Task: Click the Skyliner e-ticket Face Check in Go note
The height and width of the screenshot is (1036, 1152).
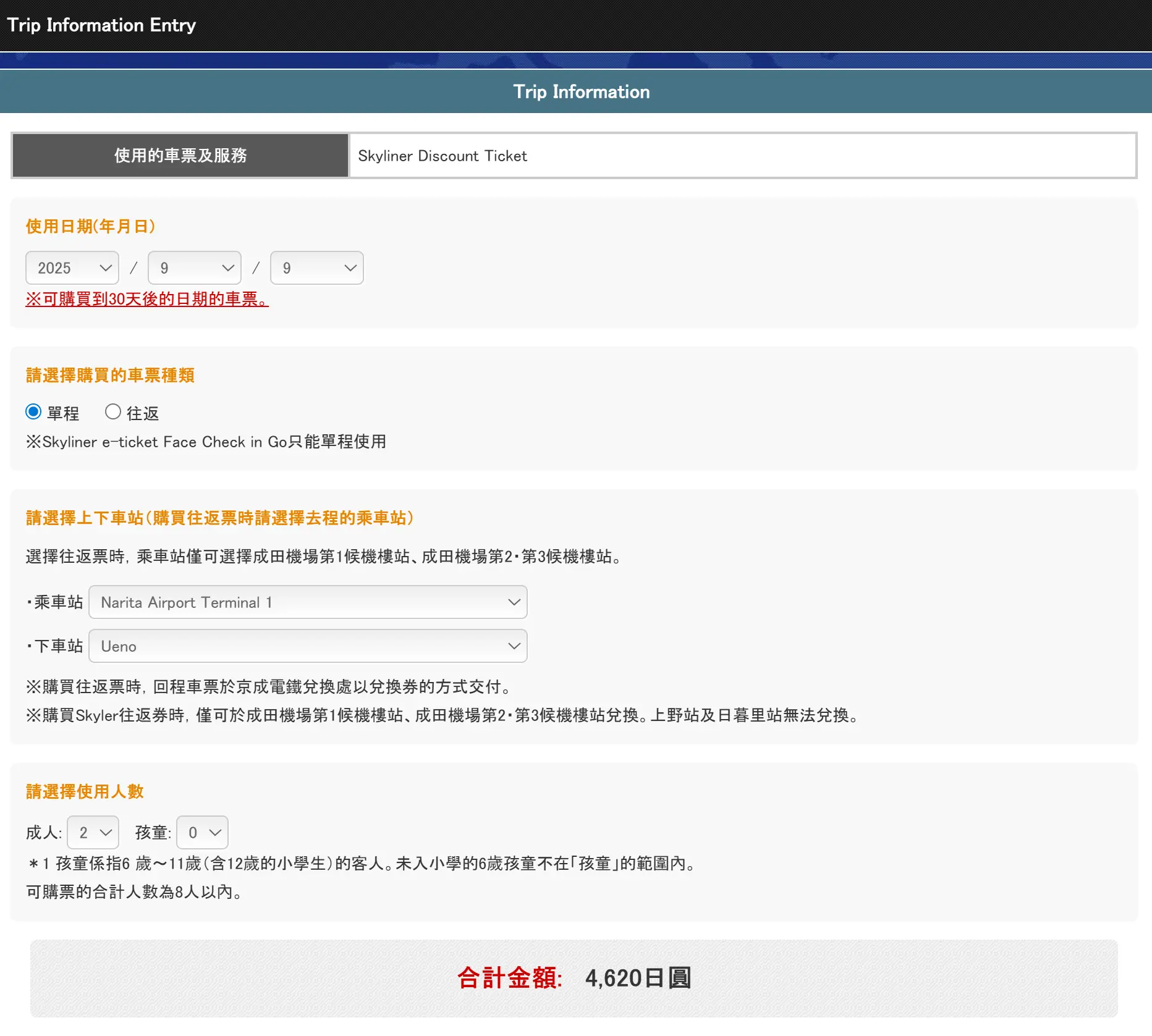Action: [x=206, y=442]
